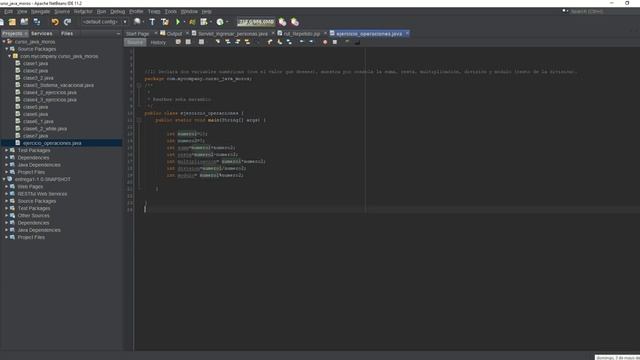Click the toggle bookmark icon
The width and height of the screenshot is (640, 360).
click(289, 42)
